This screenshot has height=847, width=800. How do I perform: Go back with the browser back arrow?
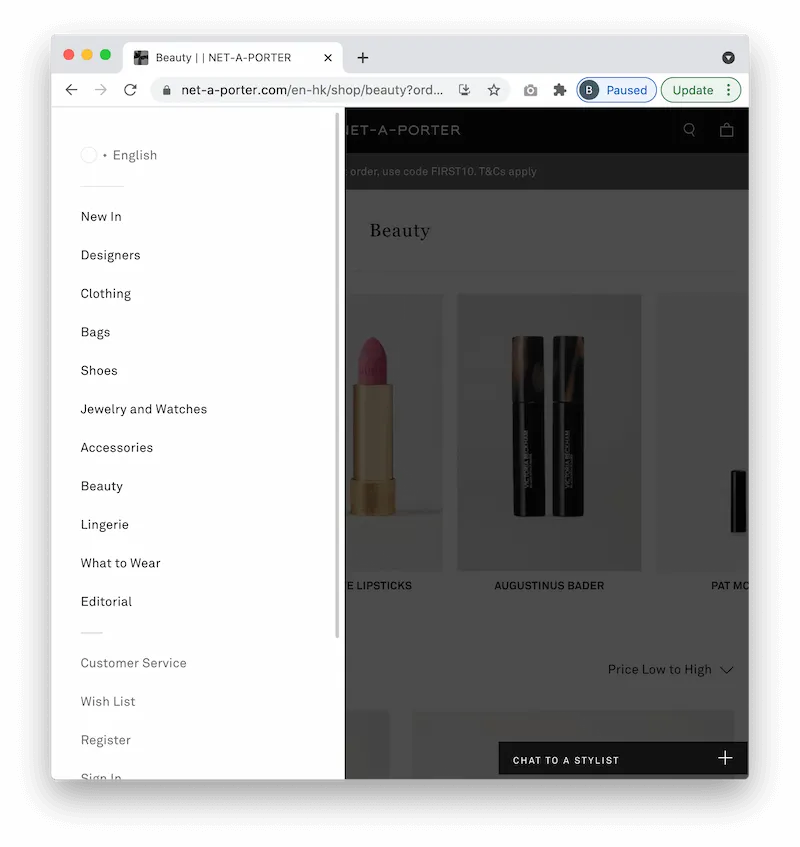coord(71,90)
